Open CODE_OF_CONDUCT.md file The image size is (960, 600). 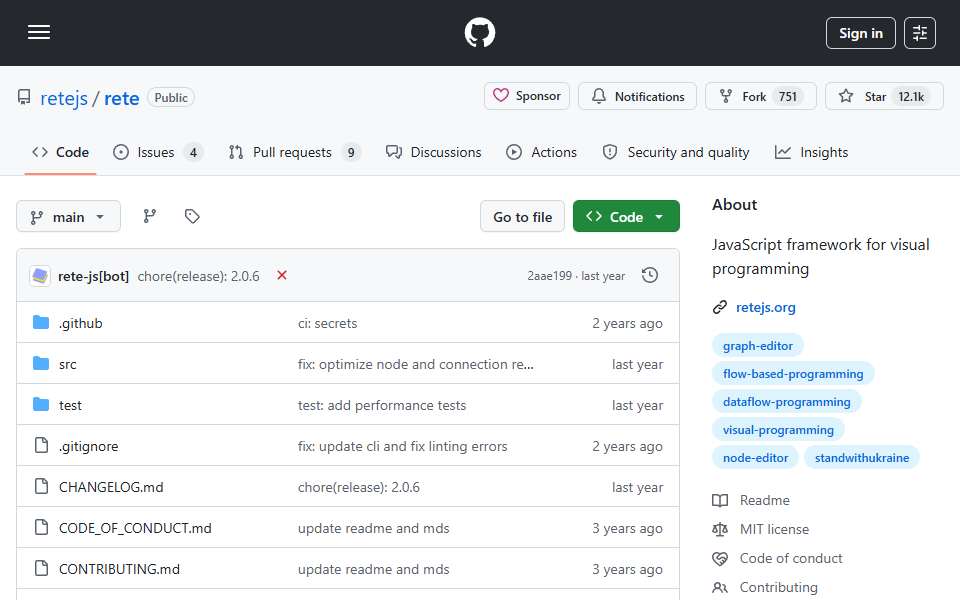pos(135,528)
